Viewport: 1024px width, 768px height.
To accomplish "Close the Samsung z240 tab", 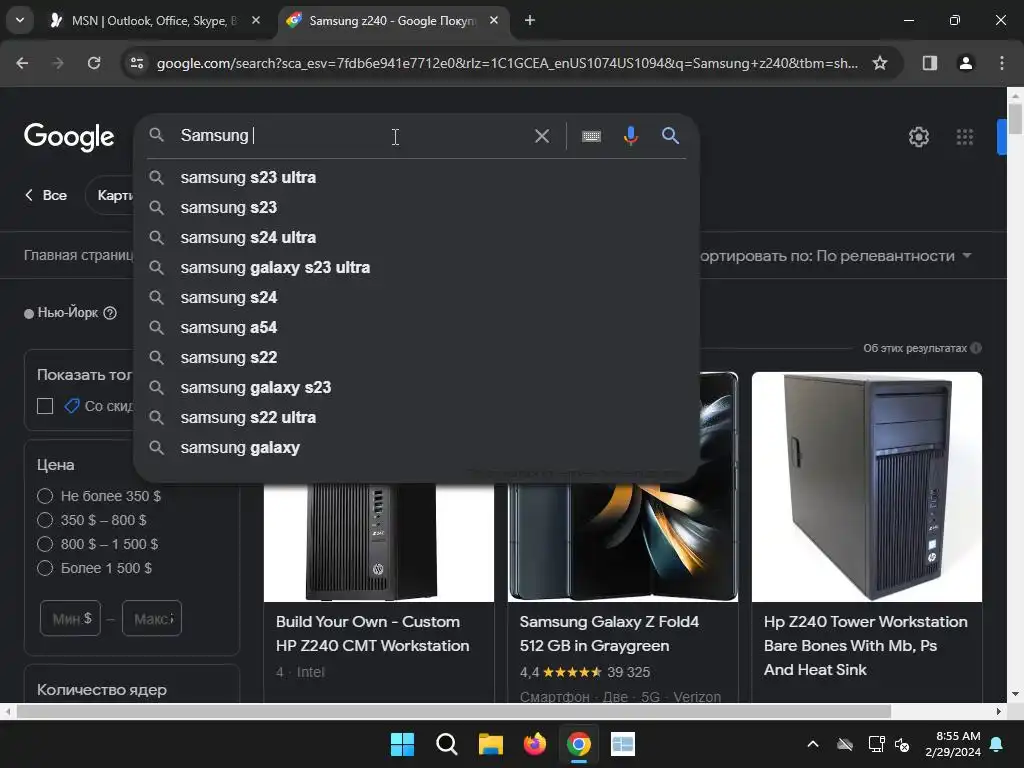I will [x=494, y=20].
